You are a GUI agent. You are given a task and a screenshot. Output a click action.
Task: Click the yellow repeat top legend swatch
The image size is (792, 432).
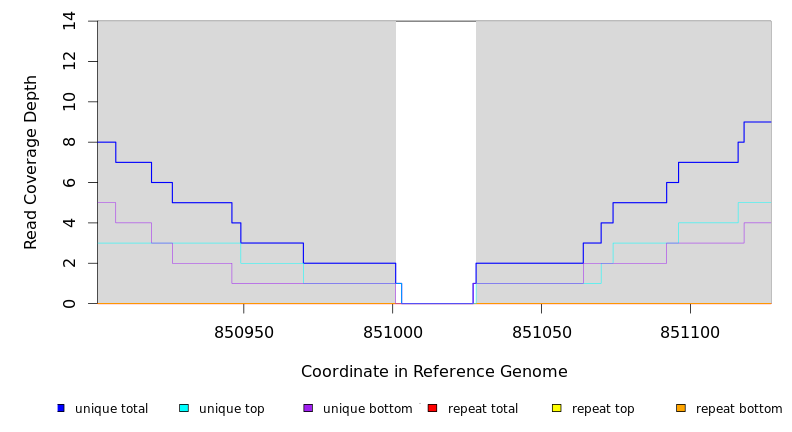(x=556, y=408)
